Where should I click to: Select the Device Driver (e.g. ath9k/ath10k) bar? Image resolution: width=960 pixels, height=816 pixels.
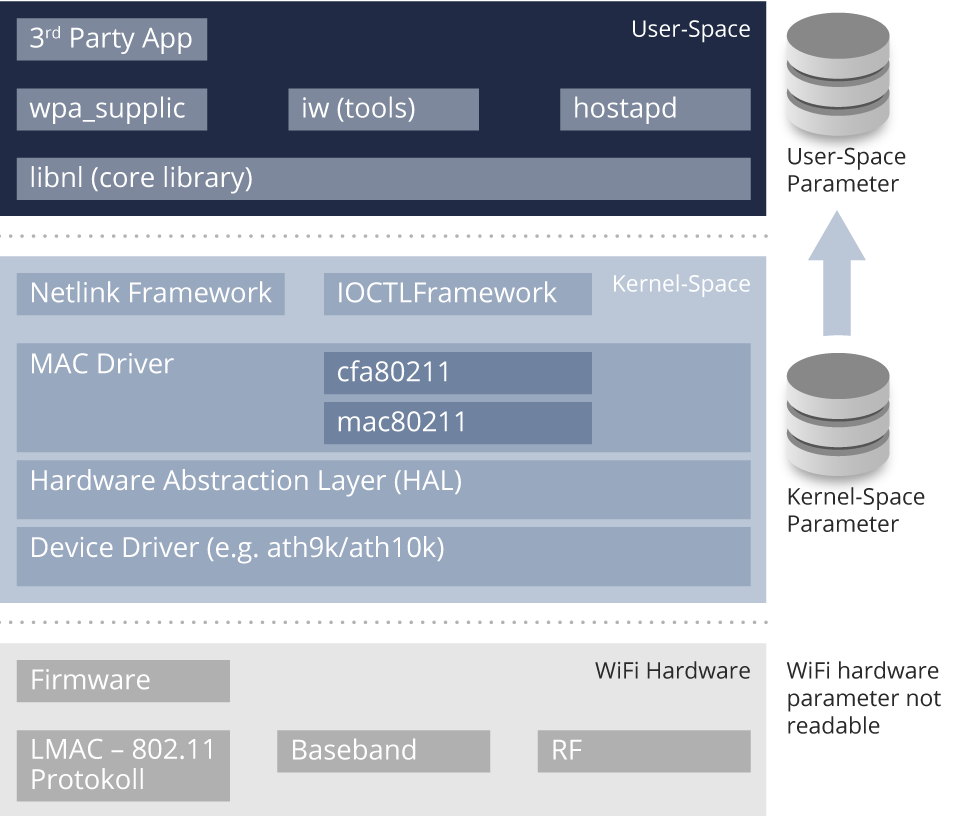[x=383, y=556]
